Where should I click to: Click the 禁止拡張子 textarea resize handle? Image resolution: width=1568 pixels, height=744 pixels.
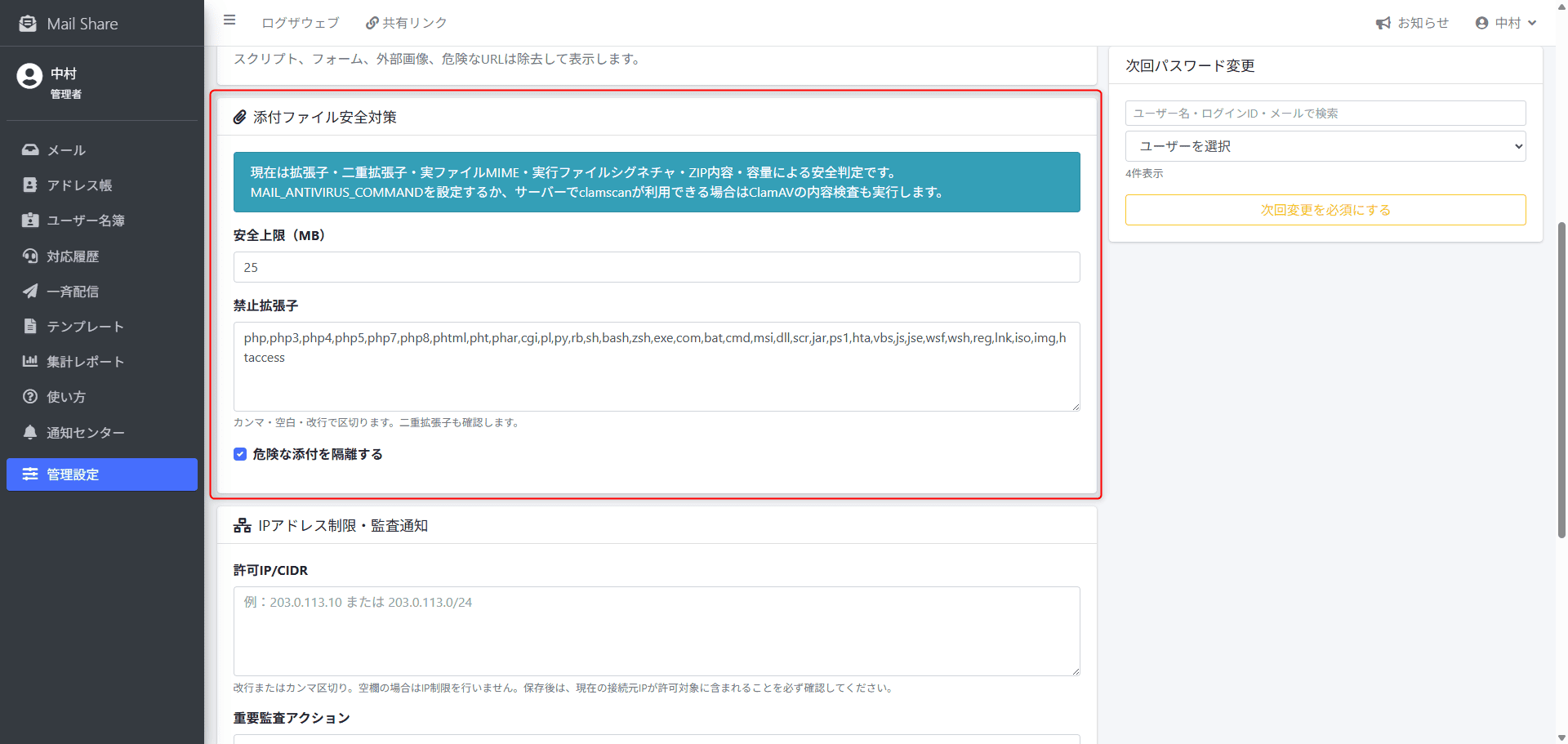tap(1075, 406)
